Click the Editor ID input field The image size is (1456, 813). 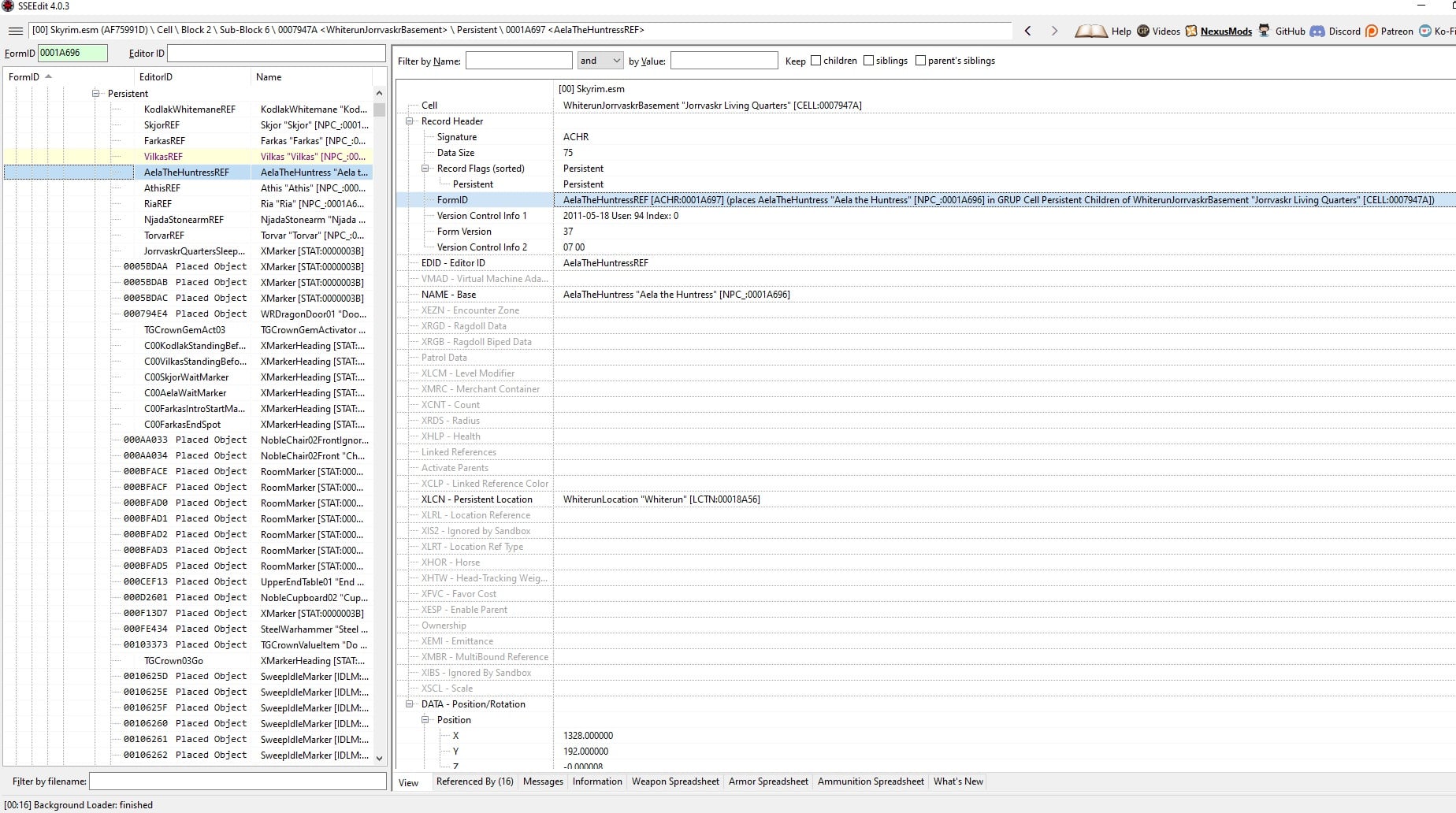(277, 53)
